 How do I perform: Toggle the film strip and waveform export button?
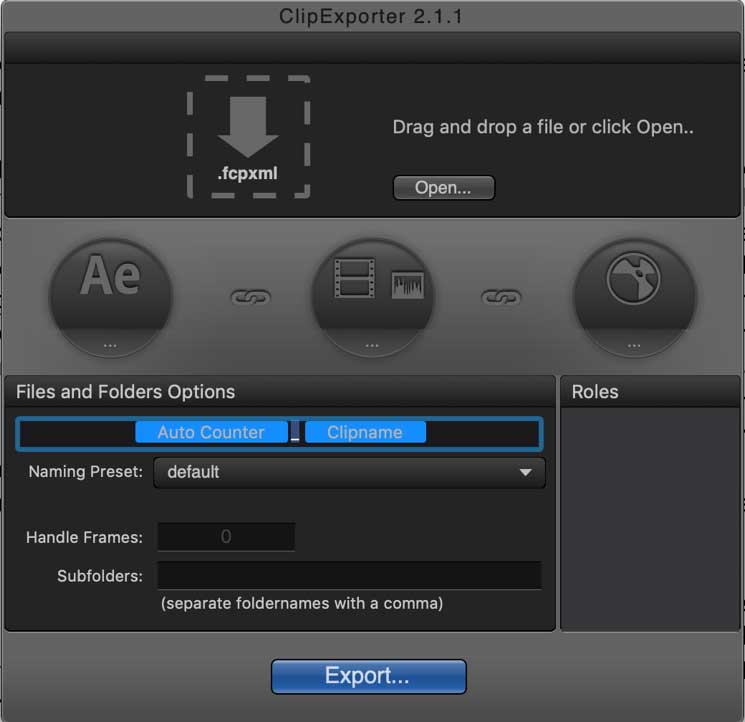click(x=372, y=297)
